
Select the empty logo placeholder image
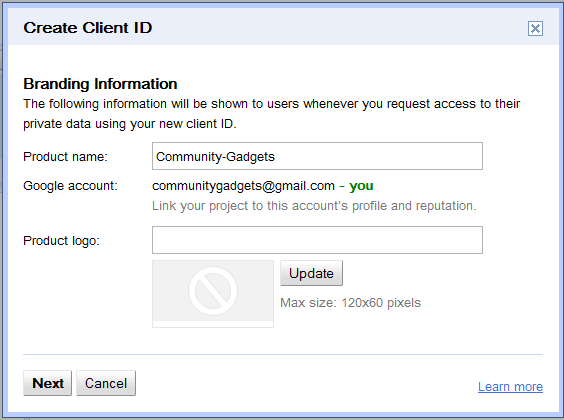pyautogui.click(x=213, y=293)
